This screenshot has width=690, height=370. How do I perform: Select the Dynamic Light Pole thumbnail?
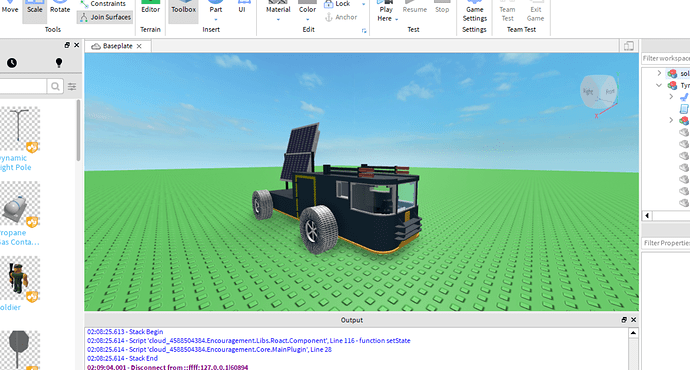coord(19,129)
